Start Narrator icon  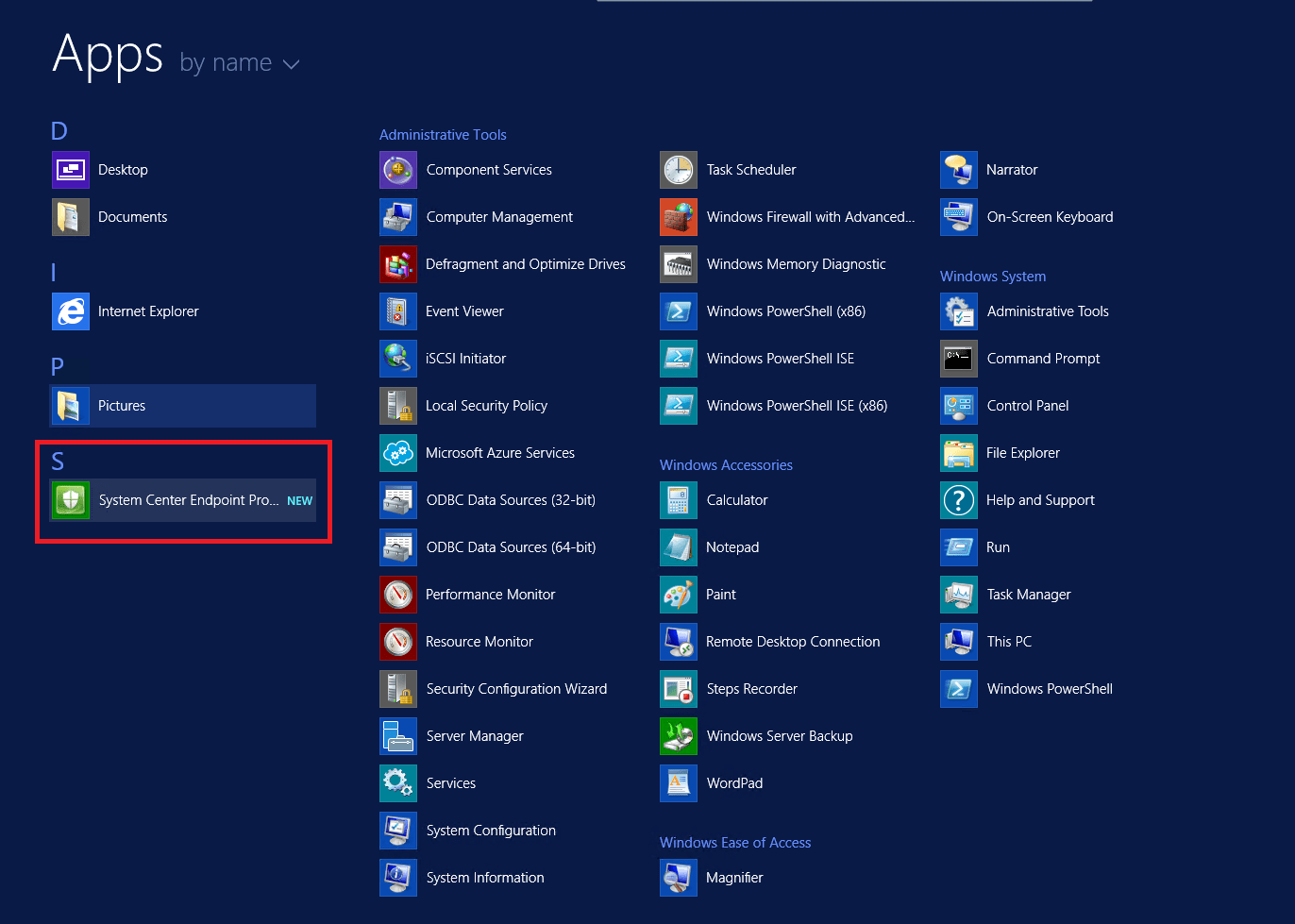959,170
